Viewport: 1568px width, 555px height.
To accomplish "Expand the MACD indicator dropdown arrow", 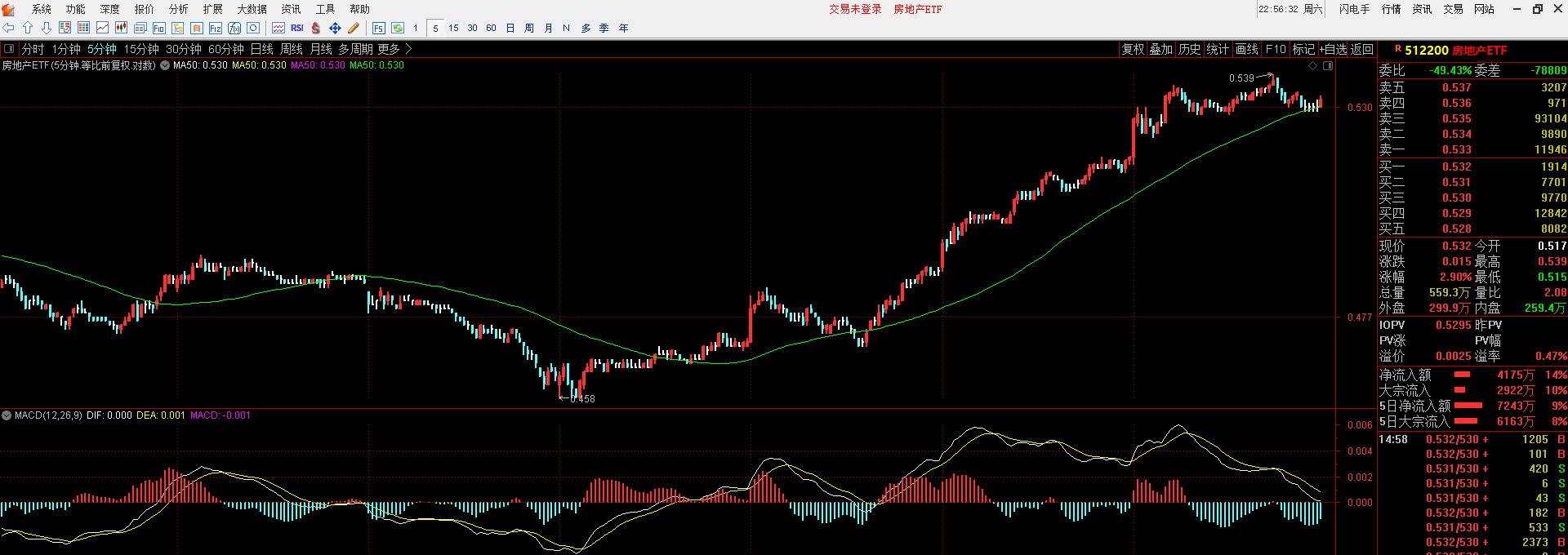I will click(x=7, y=415).
